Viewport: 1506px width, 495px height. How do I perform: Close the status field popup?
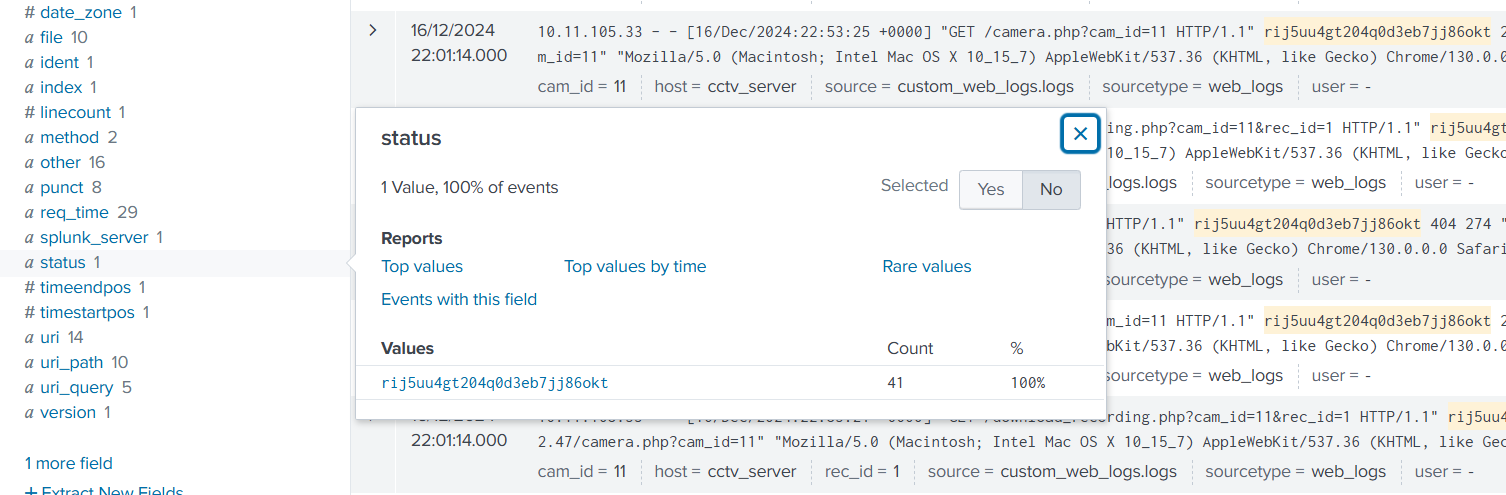tap(1080, 134)
